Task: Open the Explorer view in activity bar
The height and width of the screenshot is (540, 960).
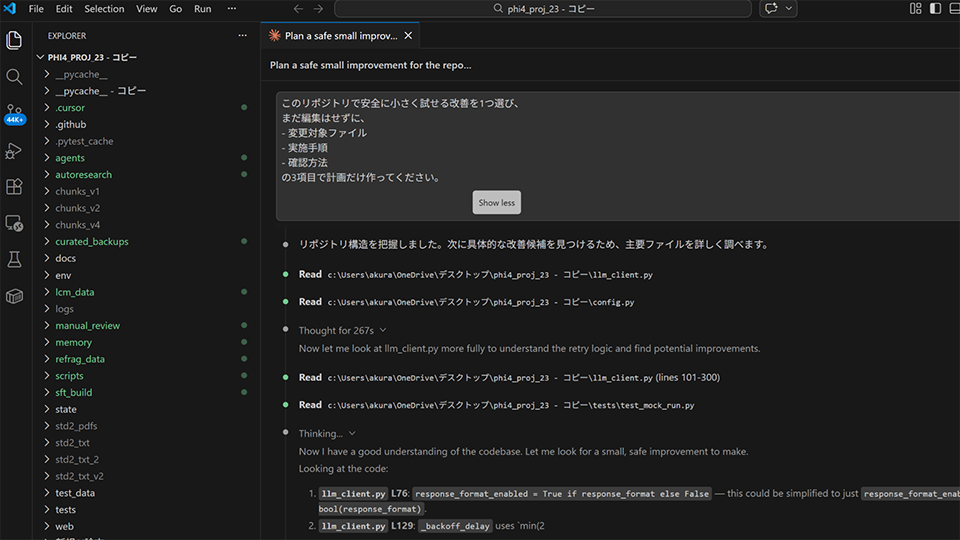Action: click(x=14, y=40)
